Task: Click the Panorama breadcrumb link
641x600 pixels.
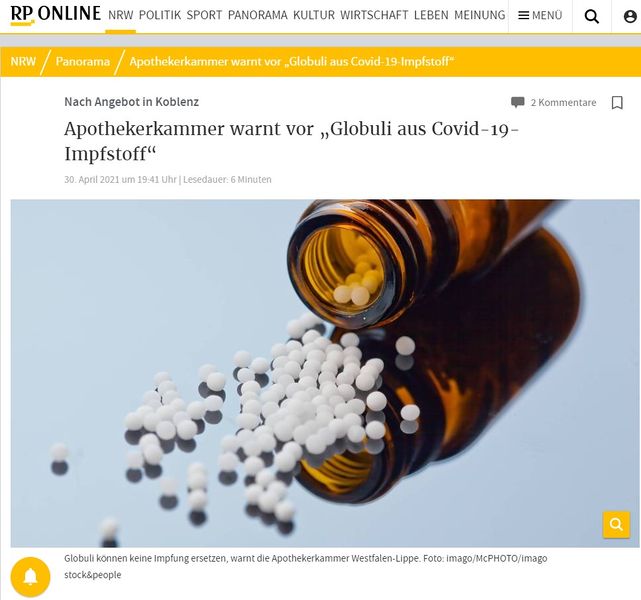Action: pos(83,62)
